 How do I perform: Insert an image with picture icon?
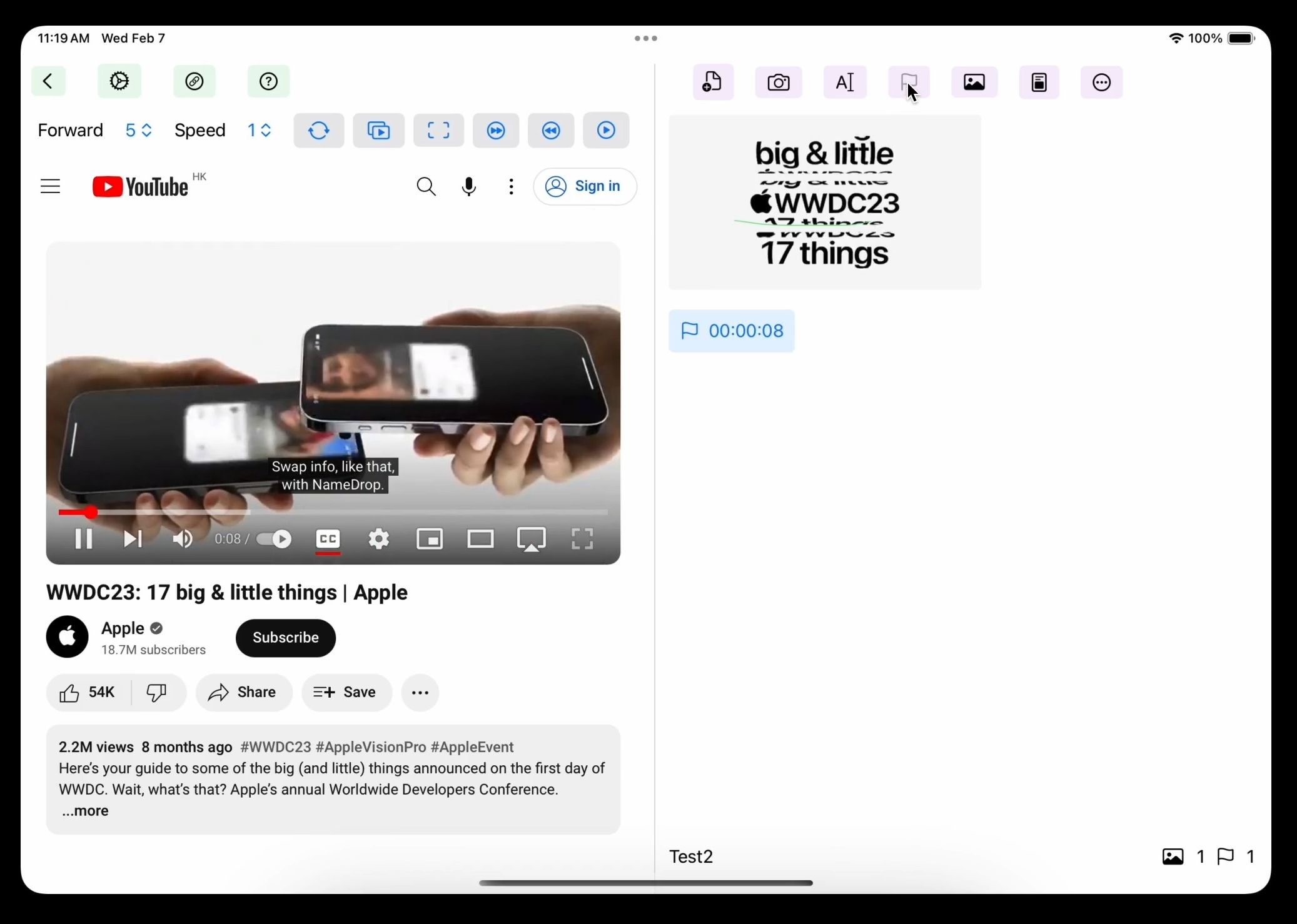pyautogui.click(x=974, y=83)
